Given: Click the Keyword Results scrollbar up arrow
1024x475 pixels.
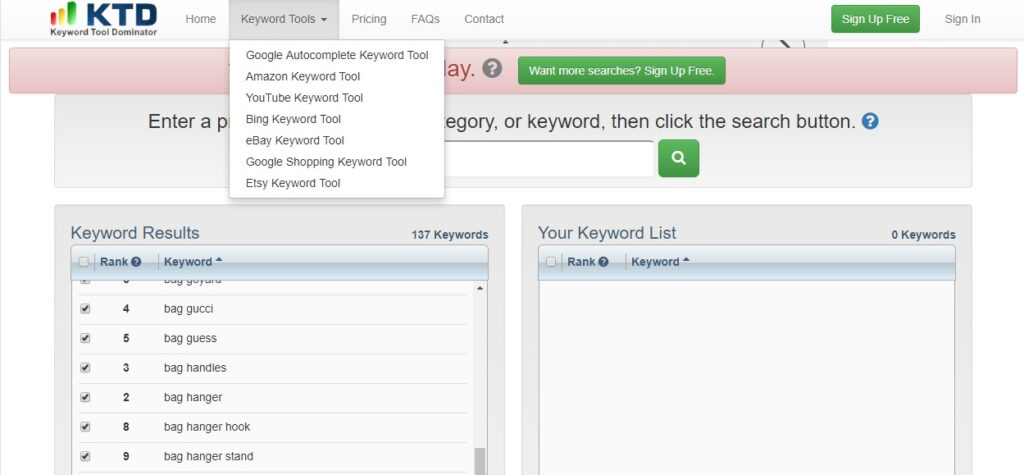Looking at the screenshot, I should tap(479, 289).
